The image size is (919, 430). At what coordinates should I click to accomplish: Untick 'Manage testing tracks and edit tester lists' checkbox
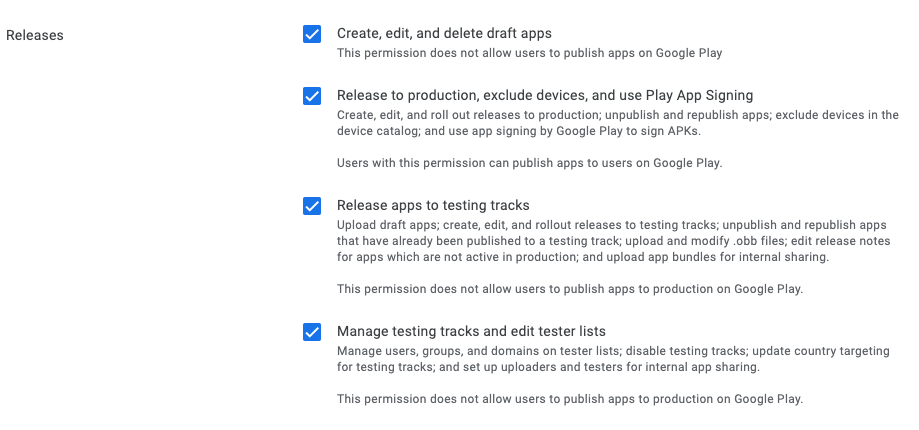click(x=312, y=332)
